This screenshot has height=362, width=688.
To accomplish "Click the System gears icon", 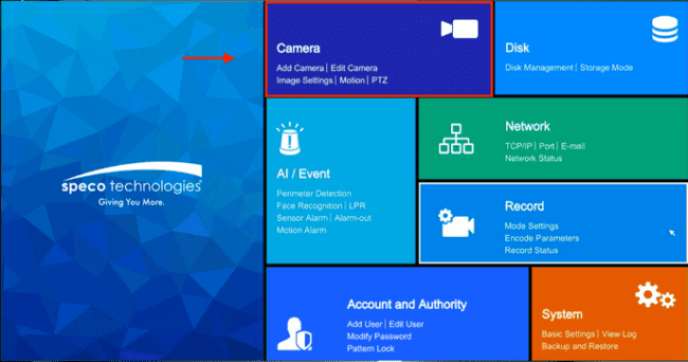I will [x=655, y=295].
